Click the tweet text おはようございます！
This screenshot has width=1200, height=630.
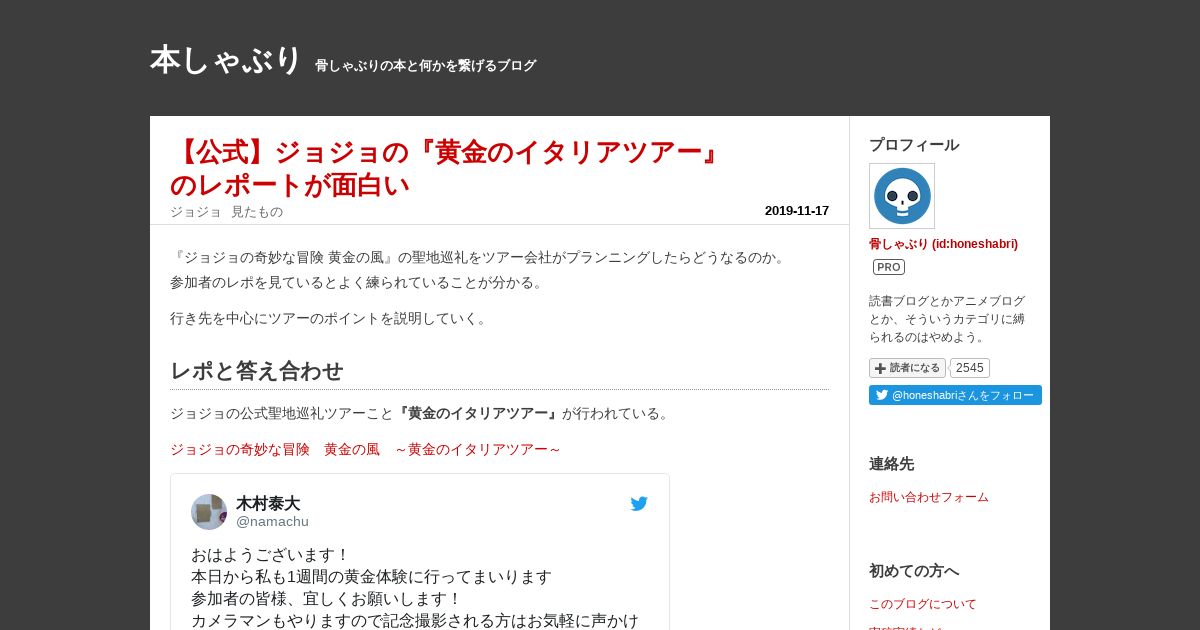(270, 555)
